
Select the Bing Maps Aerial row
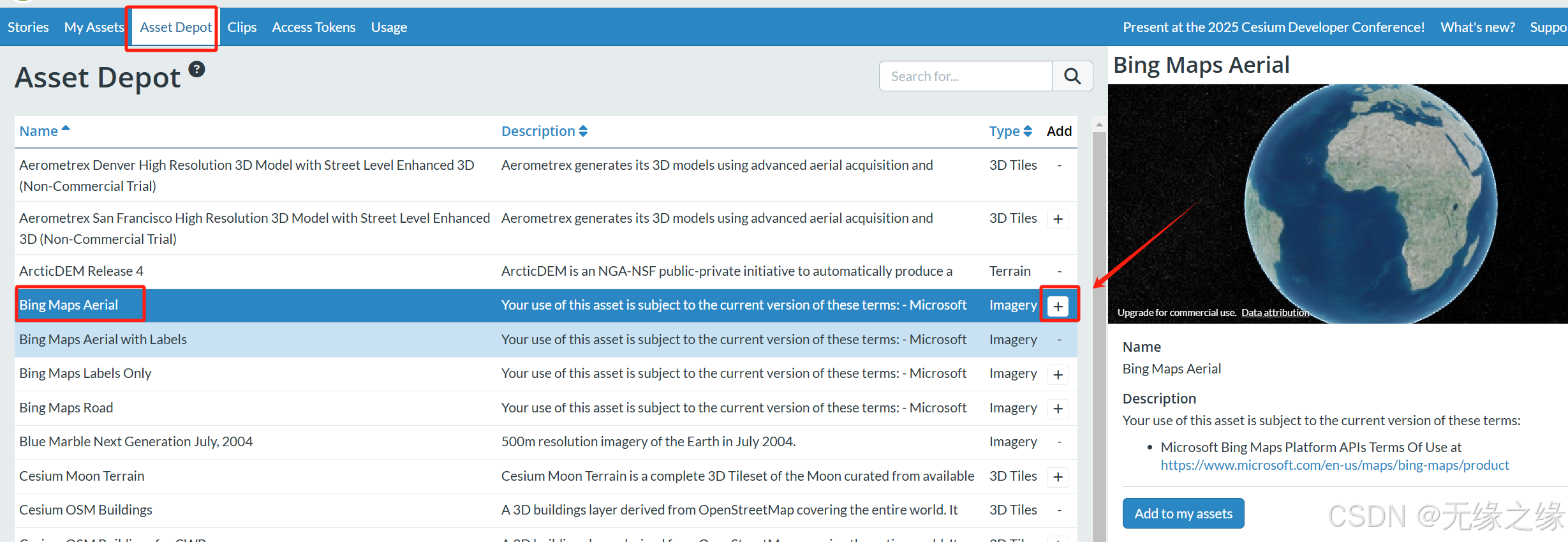546,305
